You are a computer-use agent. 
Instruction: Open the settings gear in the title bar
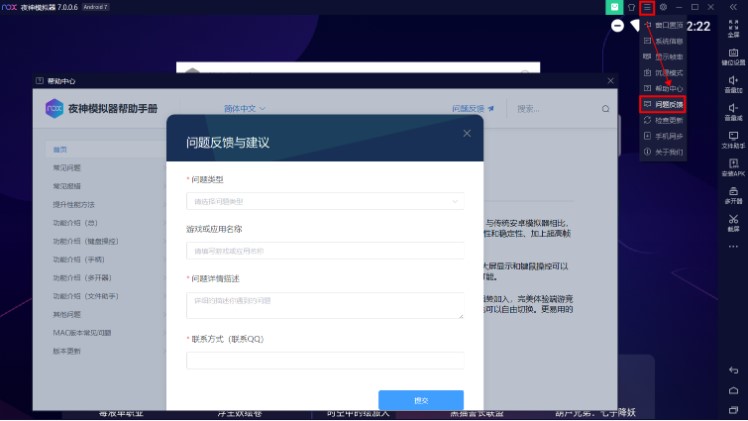(663, 7)
